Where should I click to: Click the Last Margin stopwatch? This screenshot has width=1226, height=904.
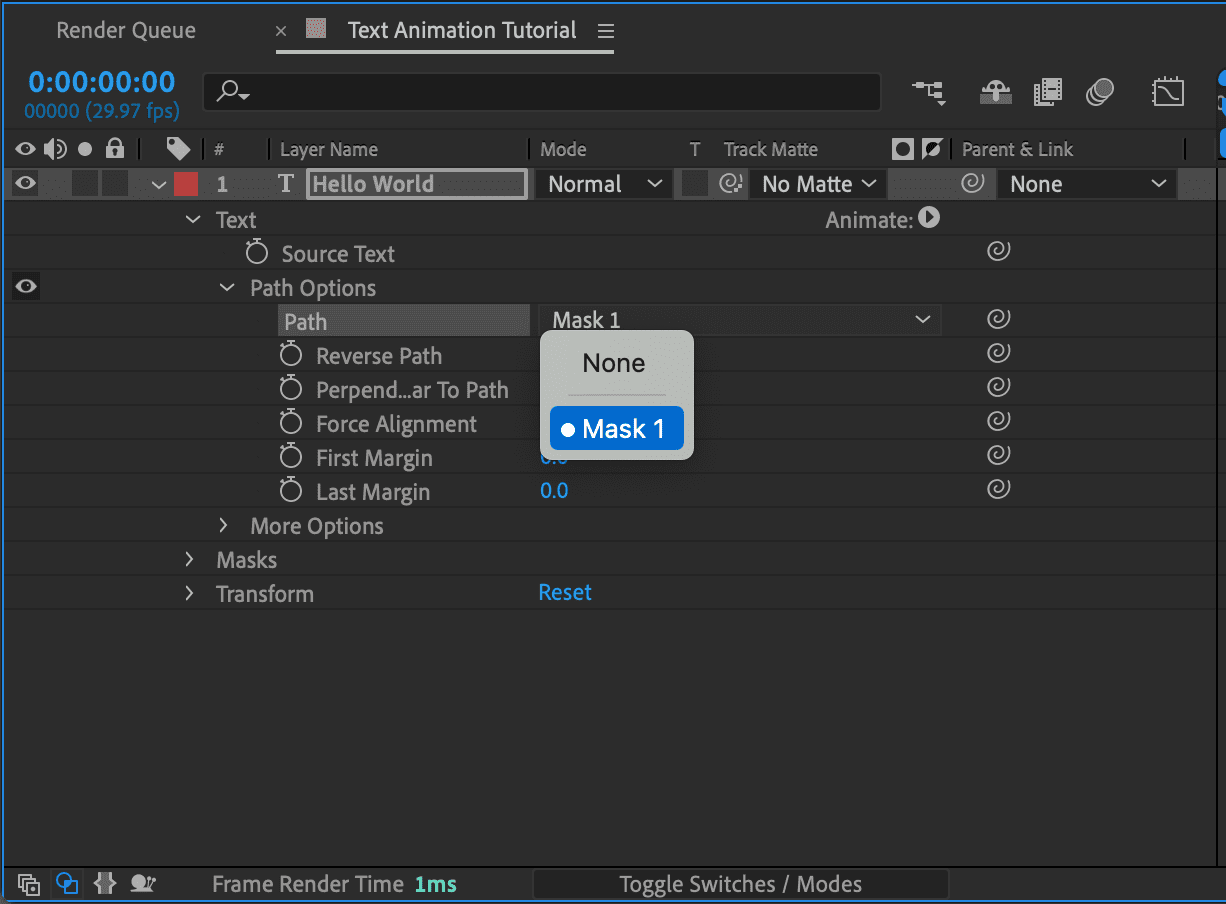coord(291,490)
